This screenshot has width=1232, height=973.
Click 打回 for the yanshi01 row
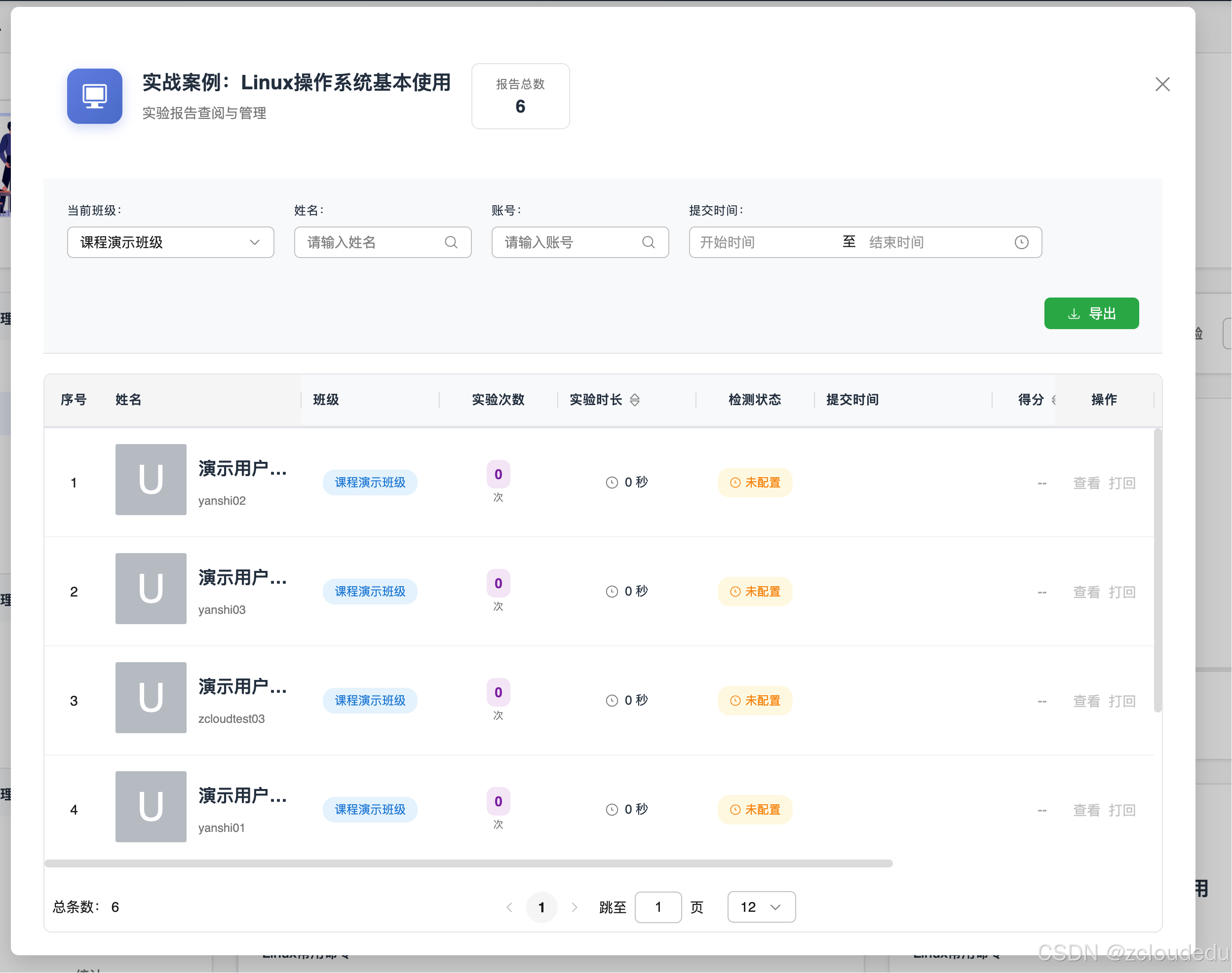click(x=1121, y=810)
